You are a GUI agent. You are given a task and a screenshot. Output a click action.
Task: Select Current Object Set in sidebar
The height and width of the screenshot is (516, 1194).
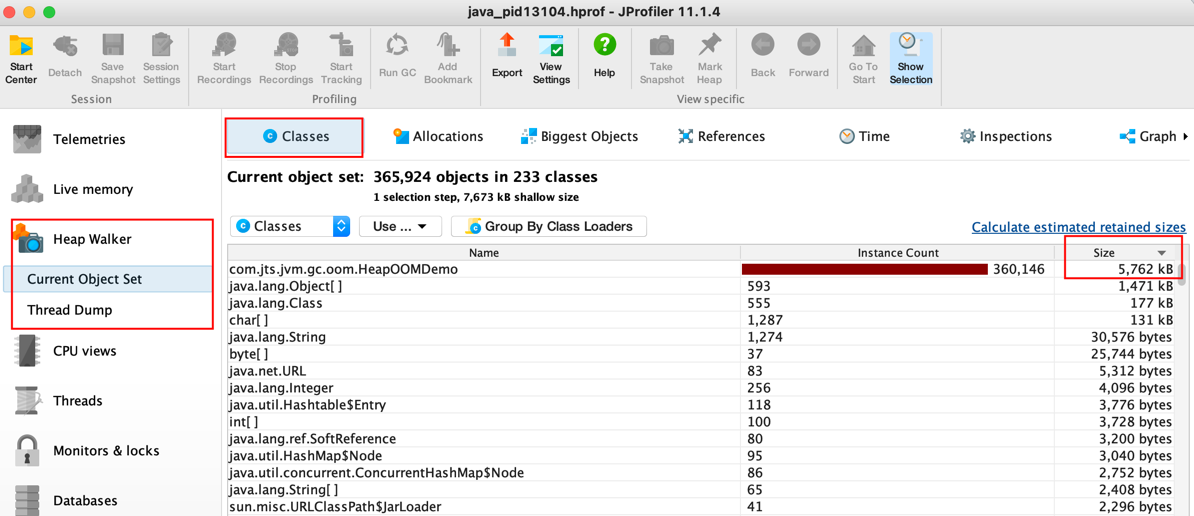[107, 279]
